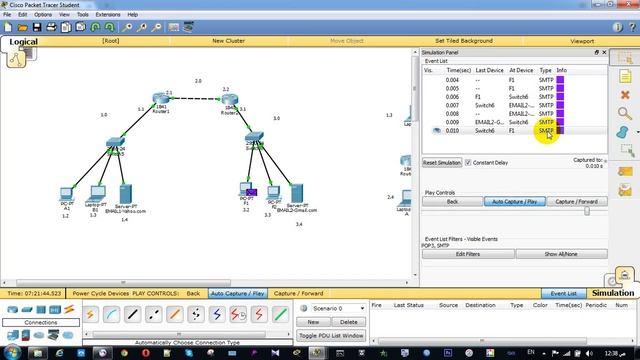Click the navigation icon under Logical
This screenshot has height=360, width=640.
(16, 60)
